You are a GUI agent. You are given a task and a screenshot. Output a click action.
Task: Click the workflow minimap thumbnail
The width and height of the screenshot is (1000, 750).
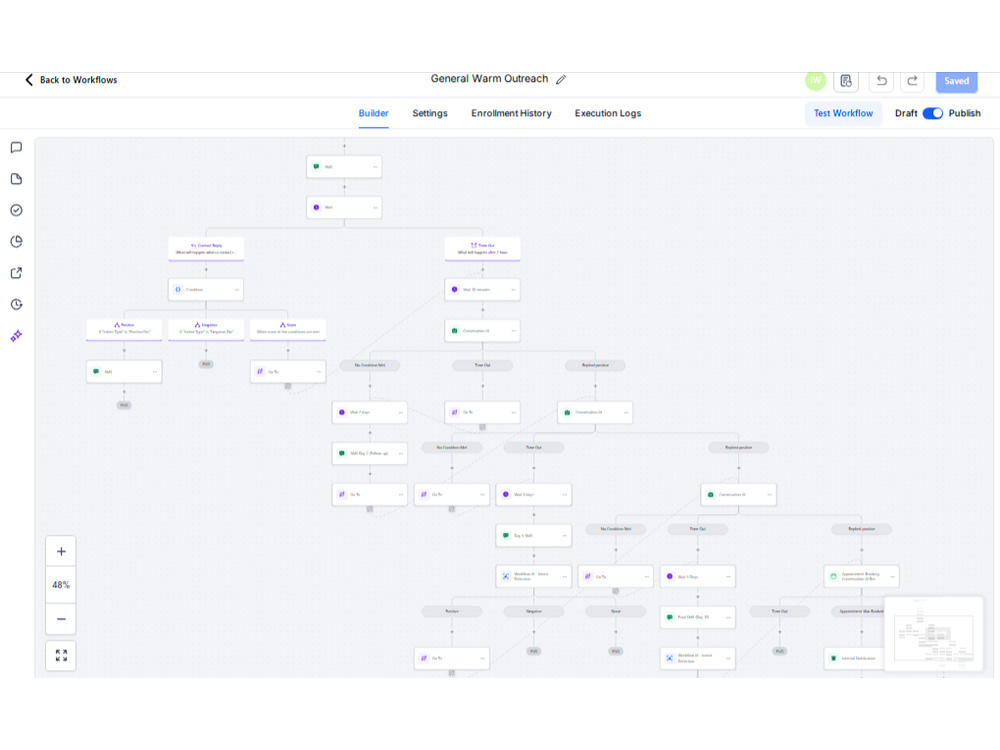(x=934, y=634)
